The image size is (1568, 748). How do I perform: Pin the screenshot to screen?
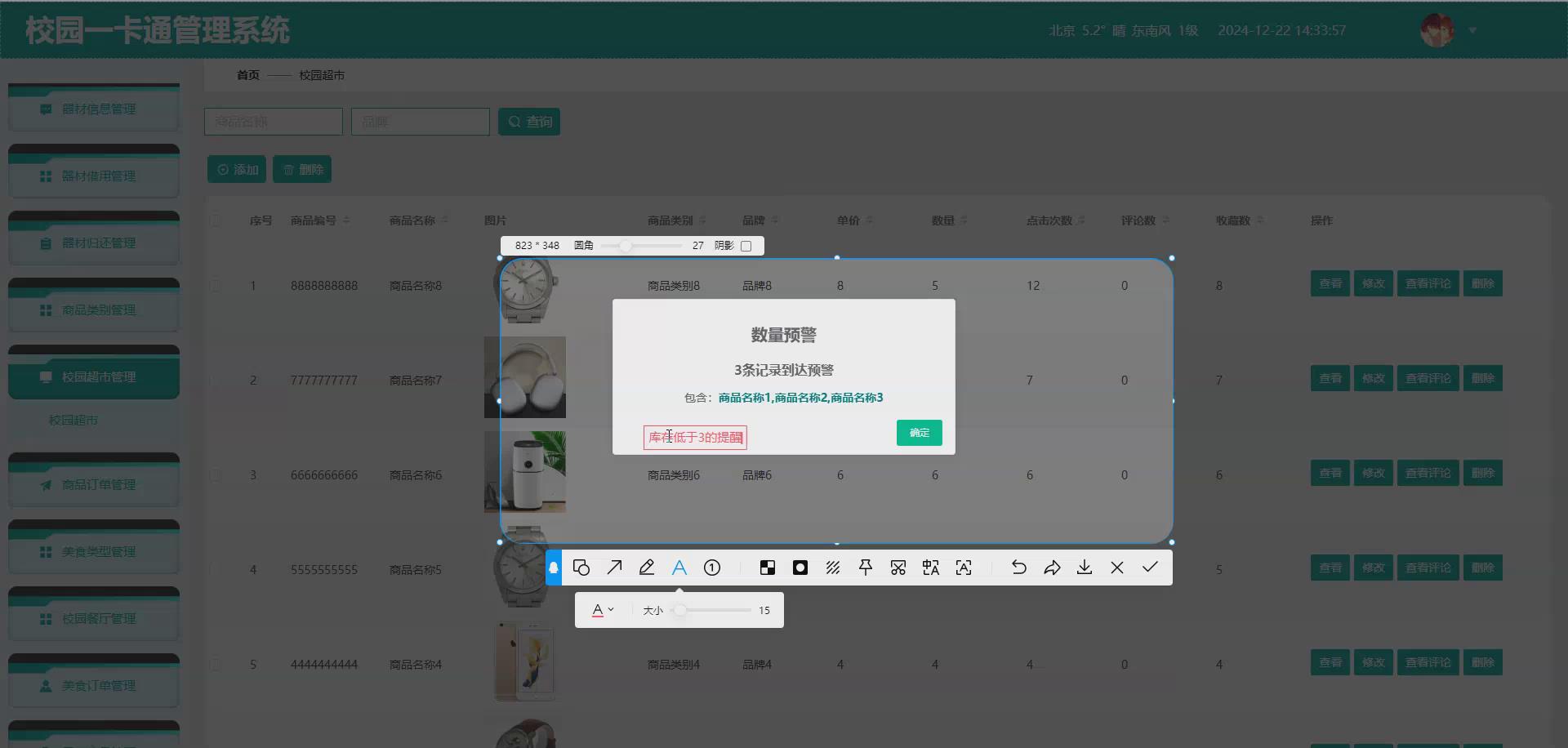pos(866,568)
